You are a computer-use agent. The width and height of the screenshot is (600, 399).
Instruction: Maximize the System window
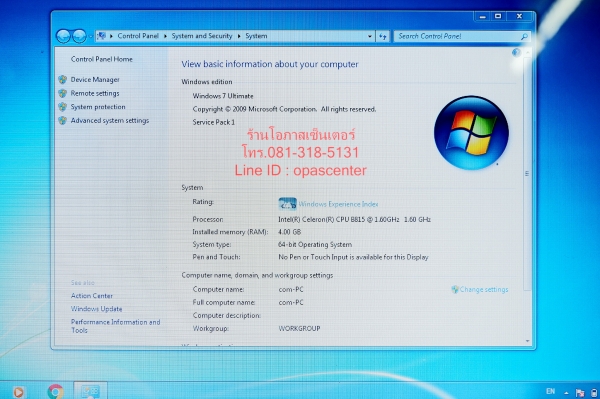coord(498,16)
